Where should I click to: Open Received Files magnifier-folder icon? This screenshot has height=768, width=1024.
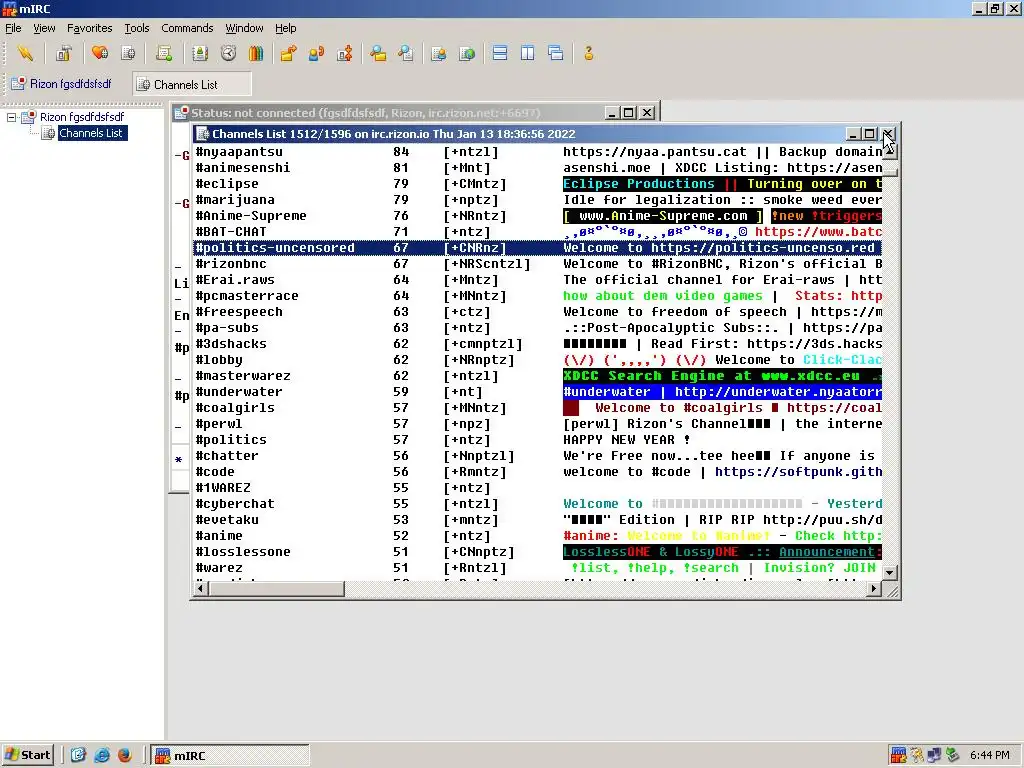[x=378, y=54]
